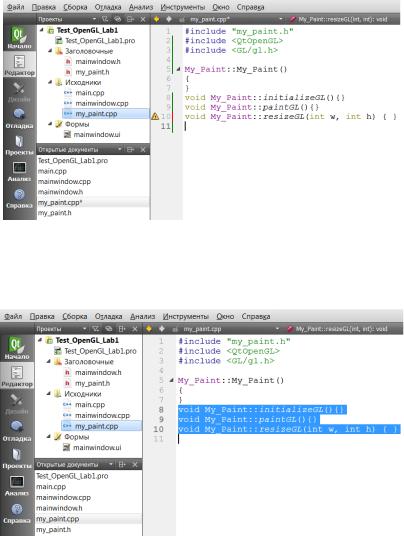Viewport: 404px width, 536px height.
Task: Close the lower Проекты panel
Action: tap(135, 329)
